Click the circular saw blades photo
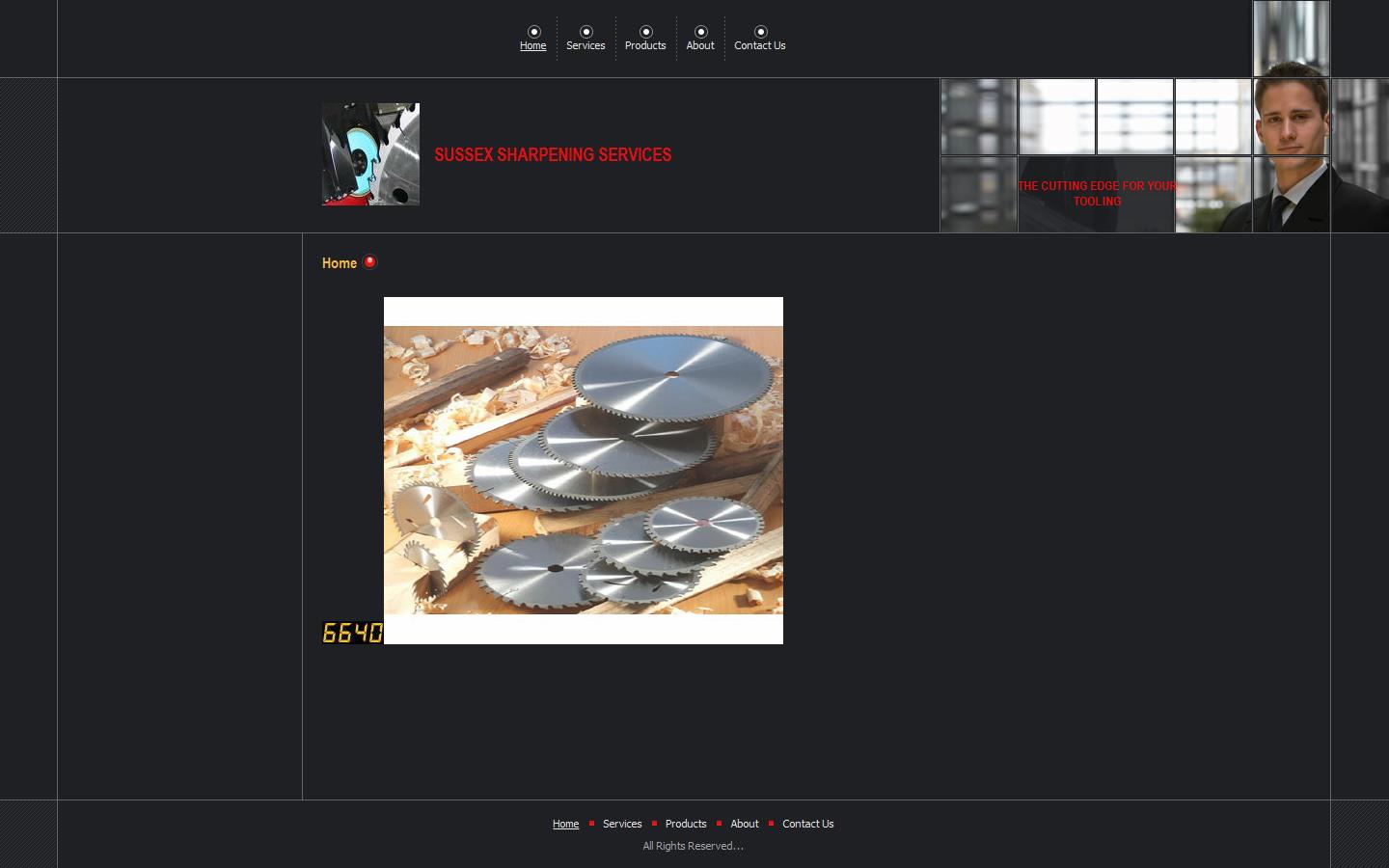The width and height of the screenshot is (1389, 868). pos(584,471)
